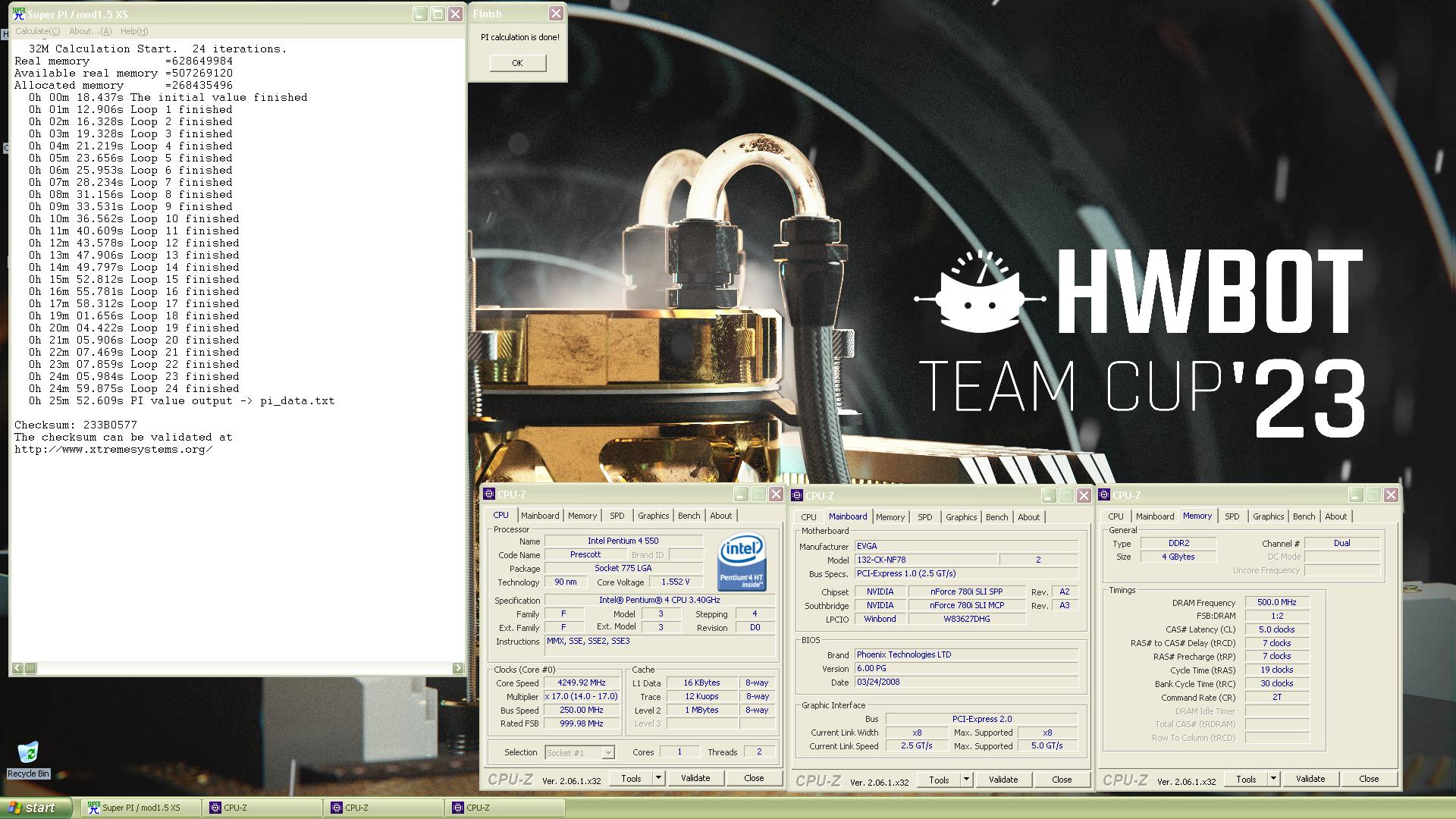Expand Tools dropdown arrow in Memory window

pyautogui.click(x=1273, y=779)
